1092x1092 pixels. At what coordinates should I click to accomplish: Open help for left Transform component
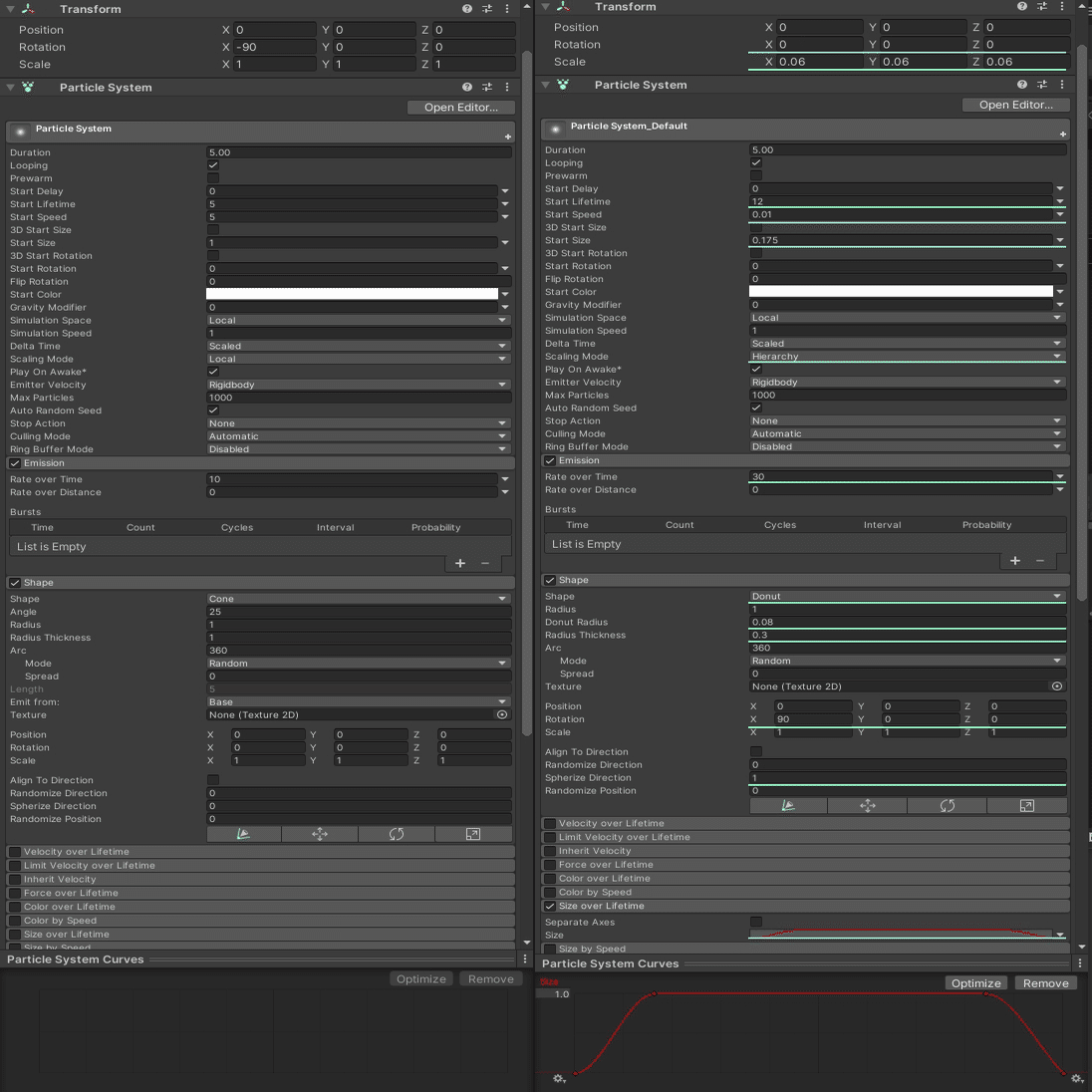click(x=466, y=9)
